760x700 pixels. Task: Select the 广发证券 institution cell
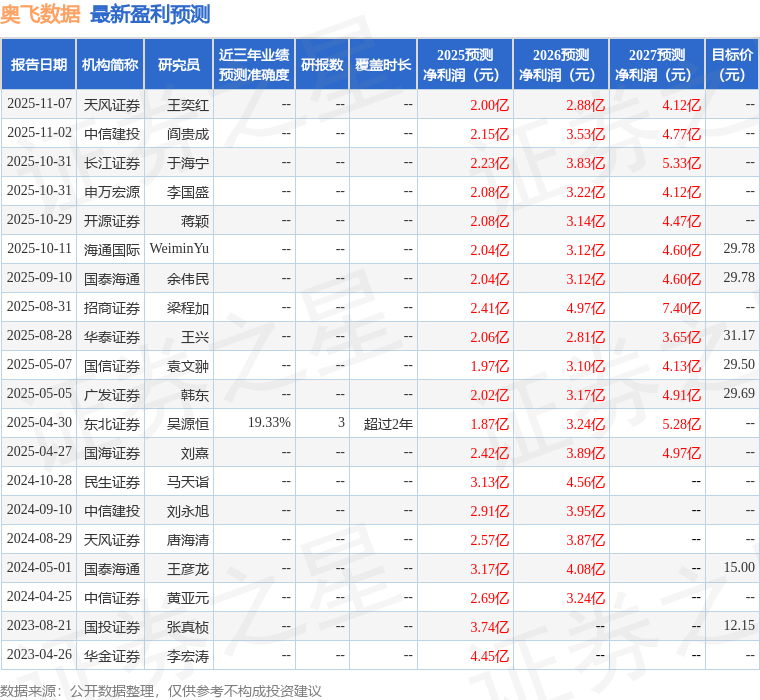(x=112, y=395)
